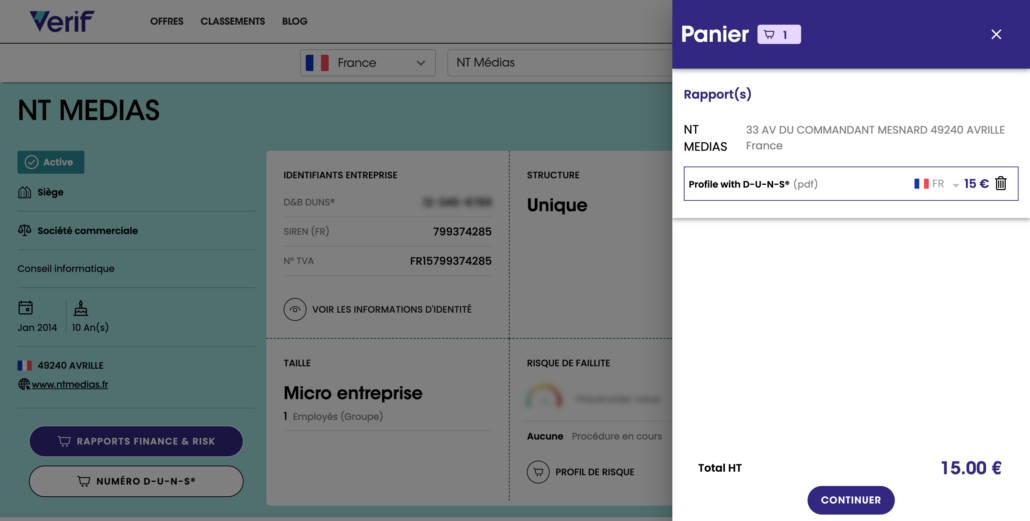
Task: Click VOIR LES INFORMATIONS D'IDENTITÉ link
Action: 392,309
